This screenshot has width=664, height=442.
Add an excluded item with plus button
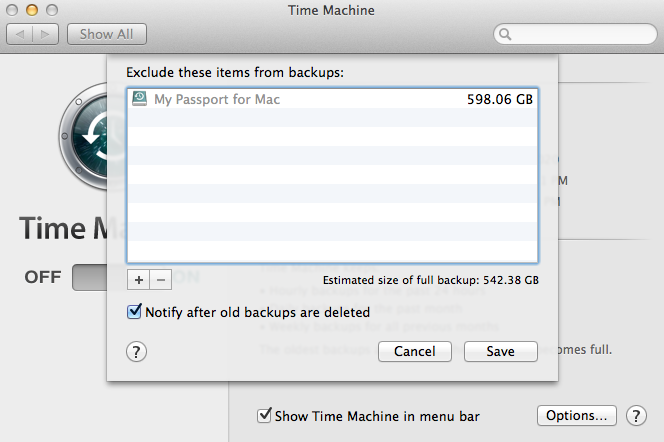[138, 279]
